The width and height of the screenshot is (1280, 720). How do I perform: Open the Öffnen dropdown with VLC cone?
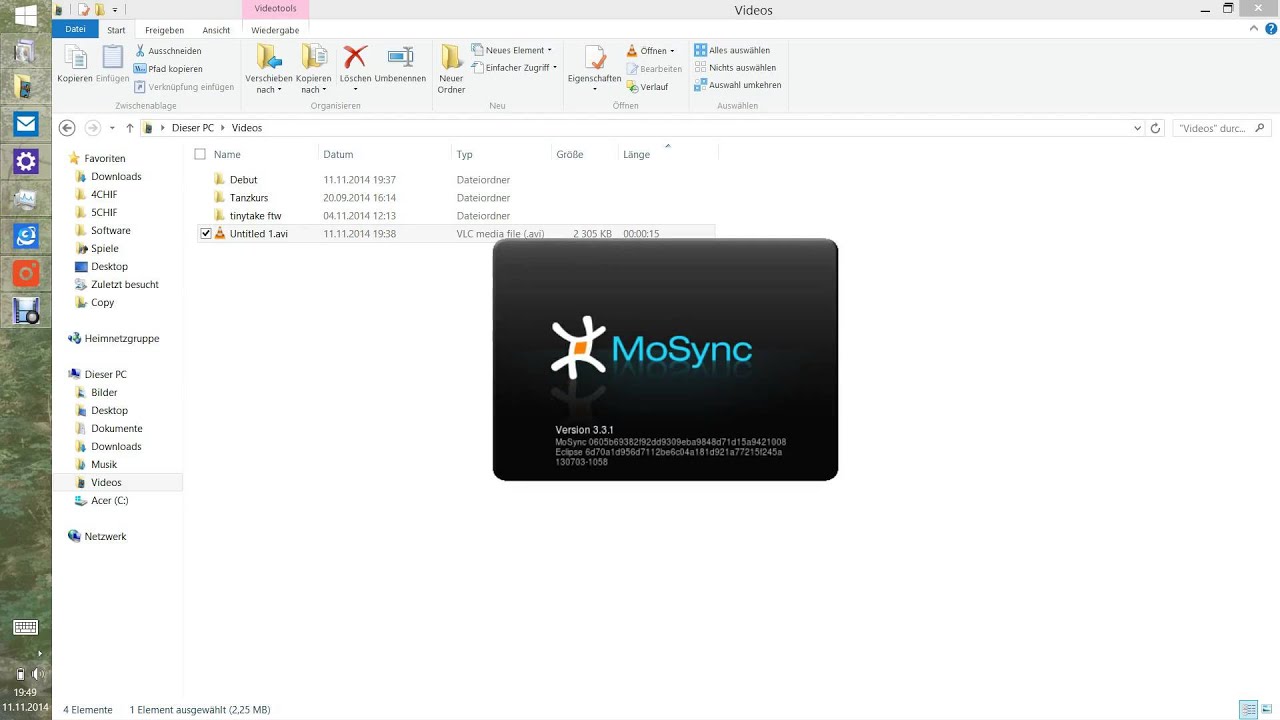pos(650,51)
